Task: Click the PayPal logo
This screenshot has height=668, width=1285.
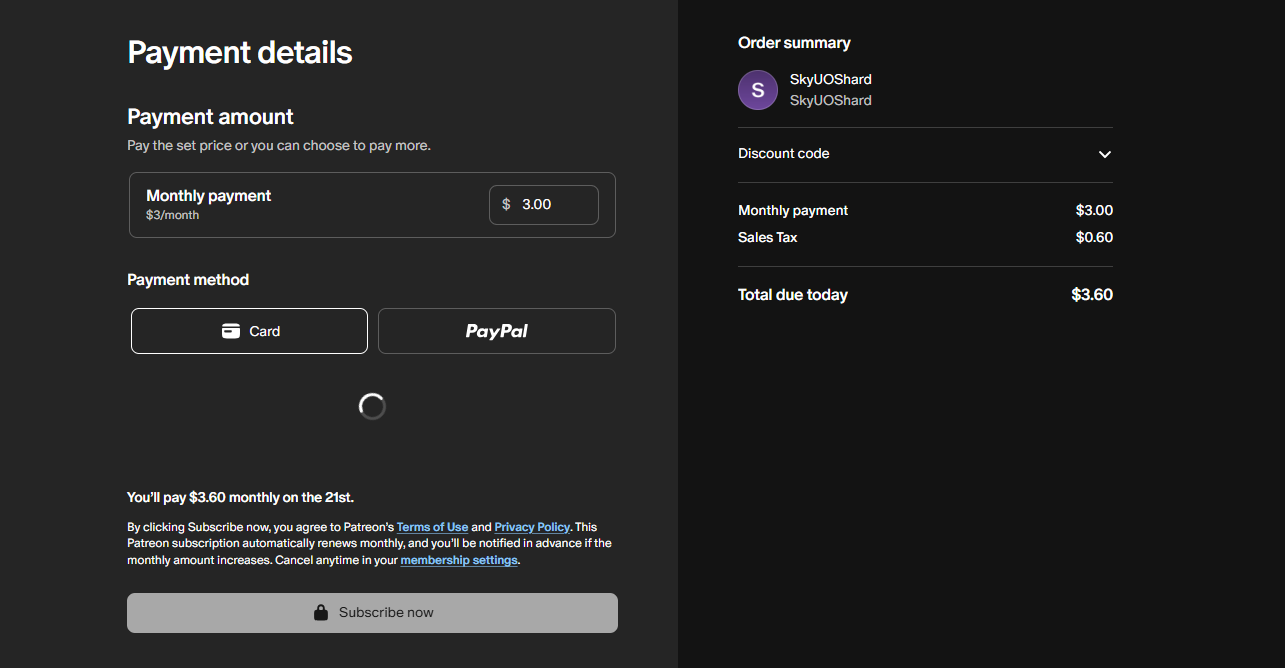Action: [x=496, y=331]
